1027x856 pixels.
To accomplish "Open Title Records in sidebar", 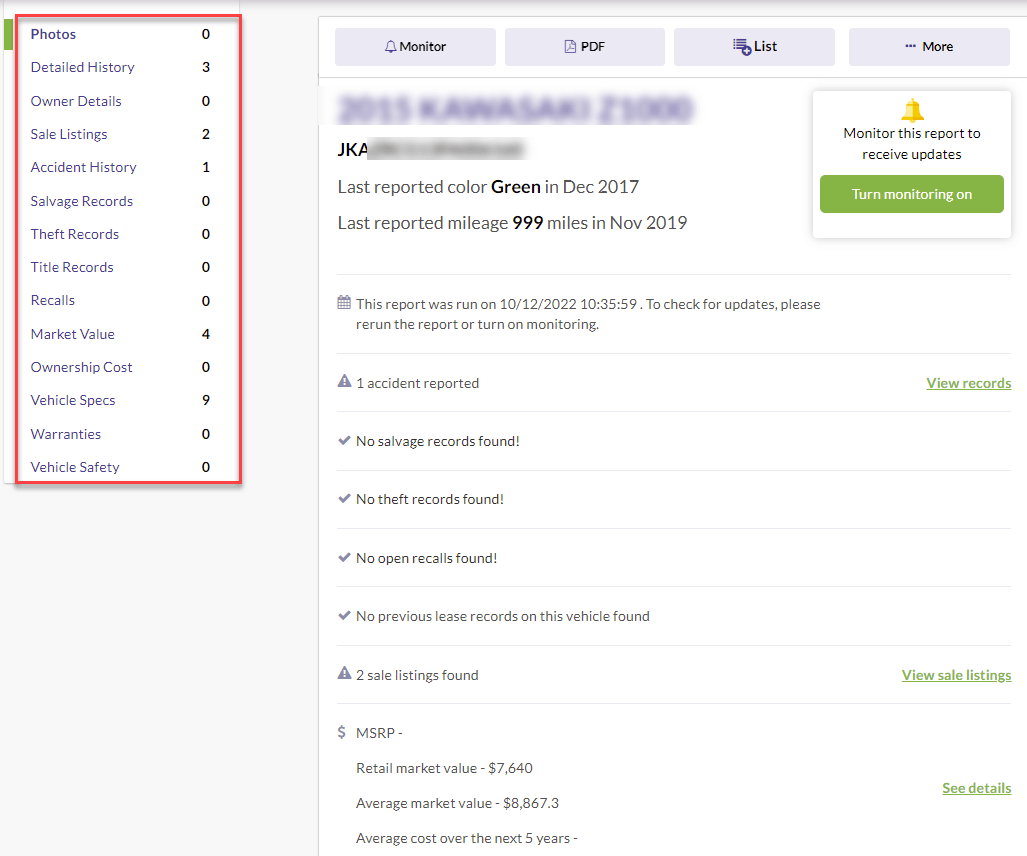I will 72,267.
